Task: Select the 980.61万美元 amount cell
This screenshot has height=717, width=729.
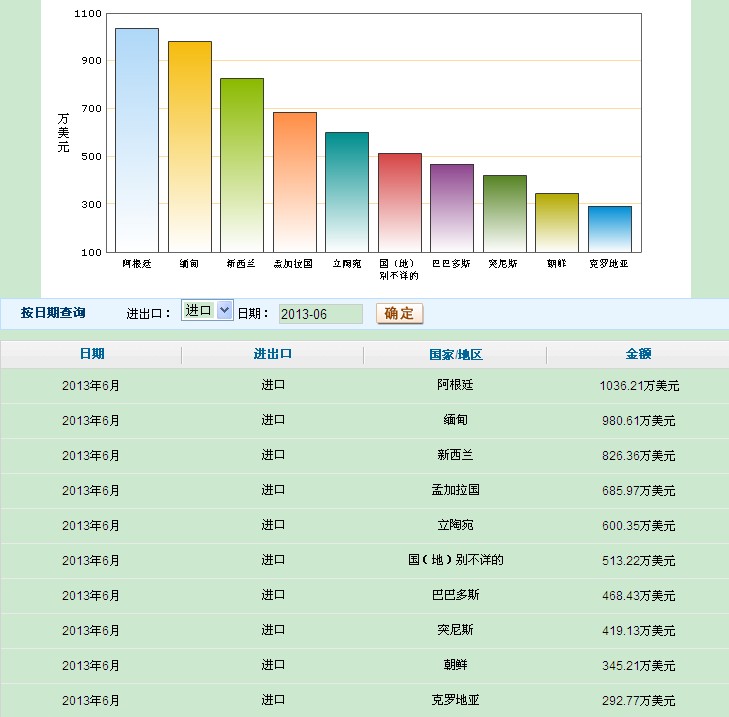Action: coord(638,420)
